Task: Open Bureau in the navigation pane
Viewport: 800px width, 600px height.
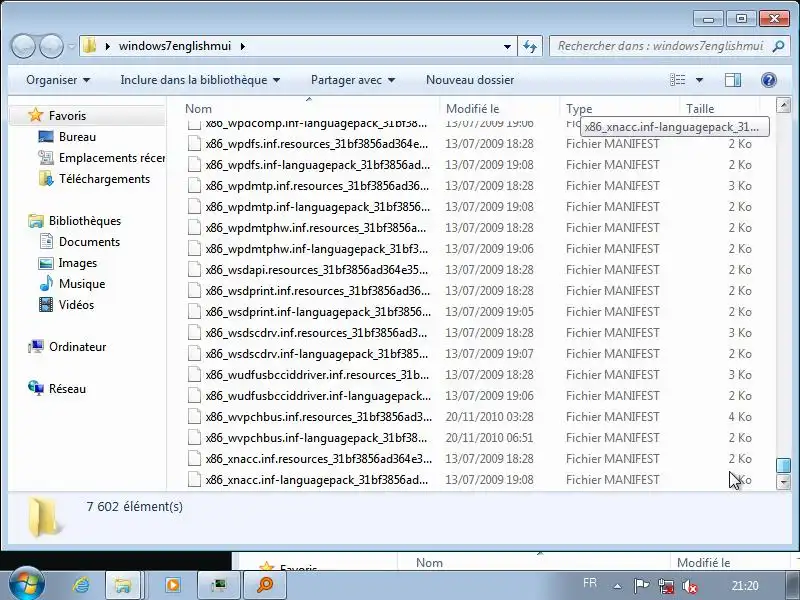Action: (77, 137)
